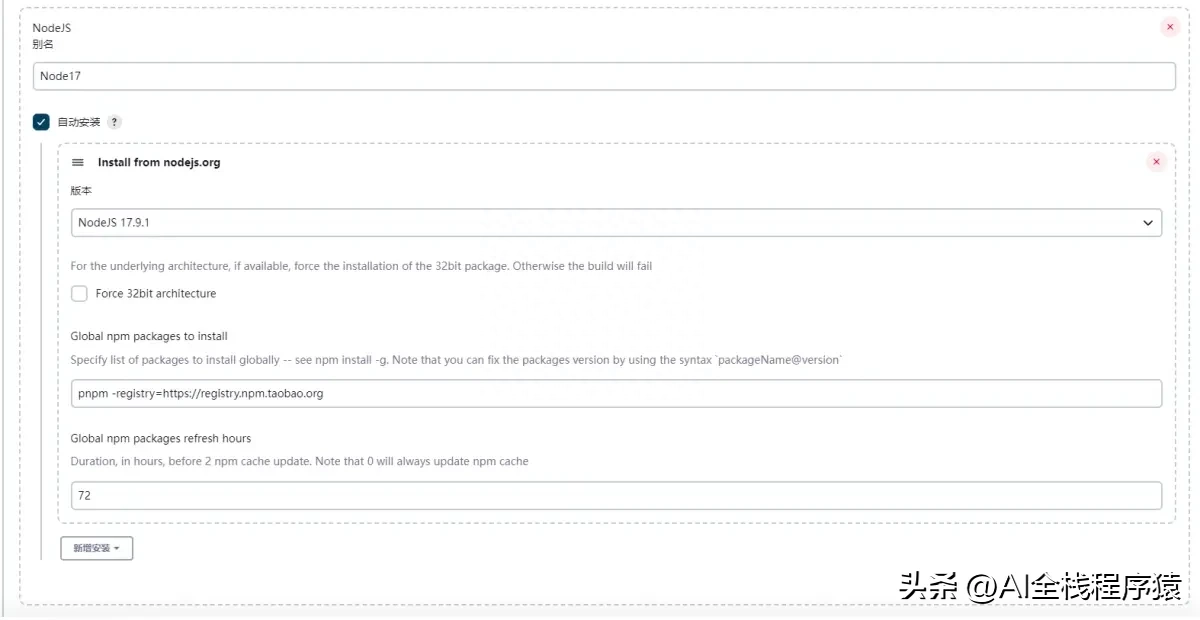1200x620 pixels.
Task: Delete the Node17 NodeJS installation entry
Action: [x=1170, y=28]
